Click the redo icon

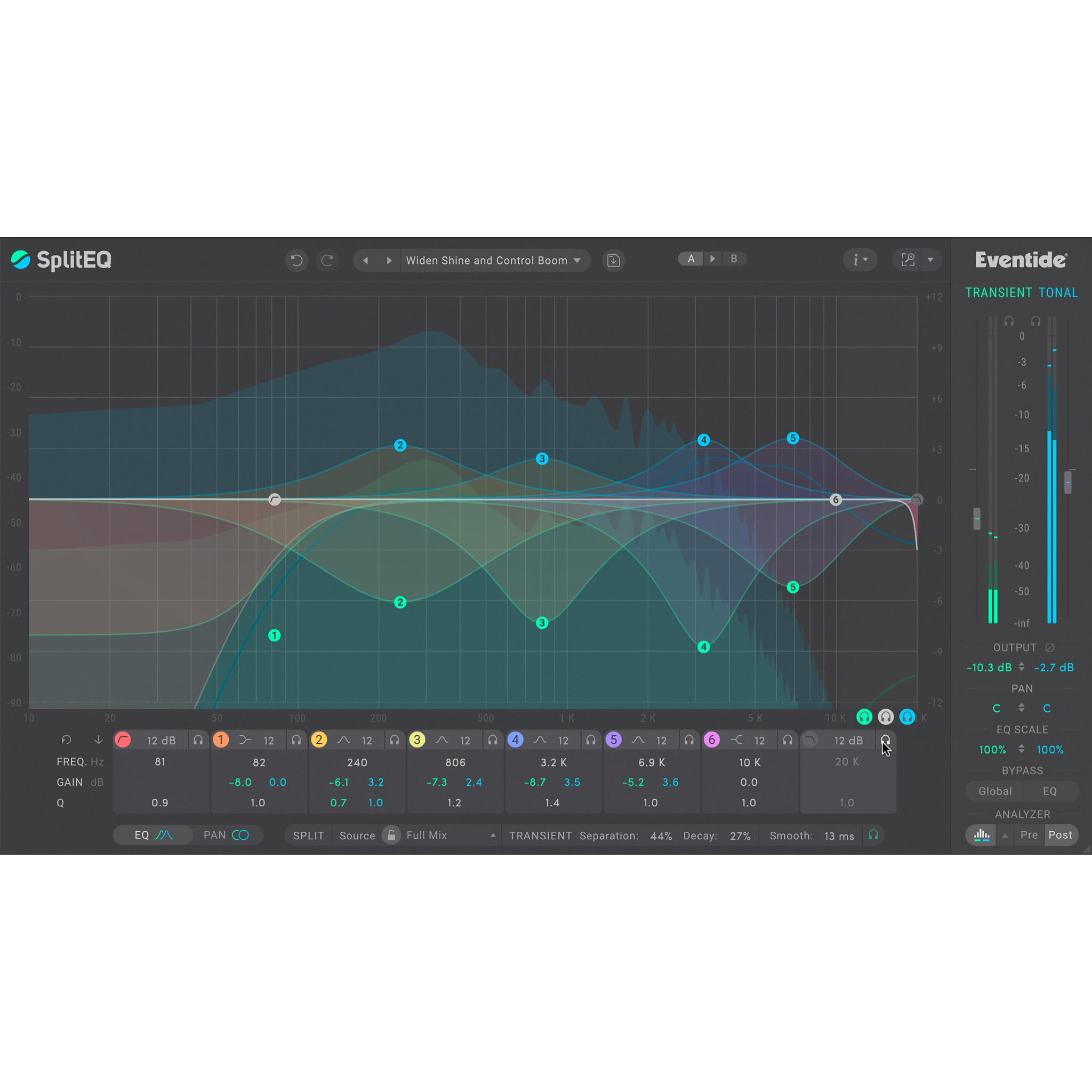[327, 260]
